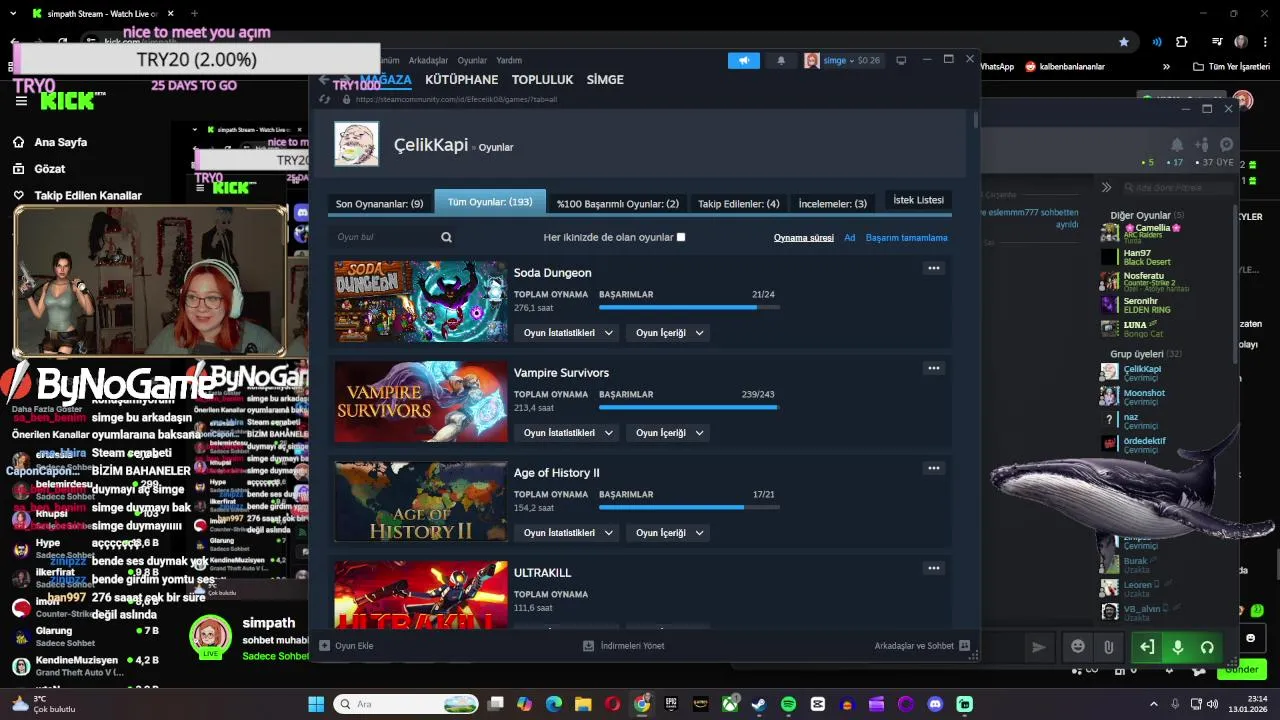Go to SİMGE in Steam navigation
This screenshot has height=720, width=1280.
coord(605,79)
